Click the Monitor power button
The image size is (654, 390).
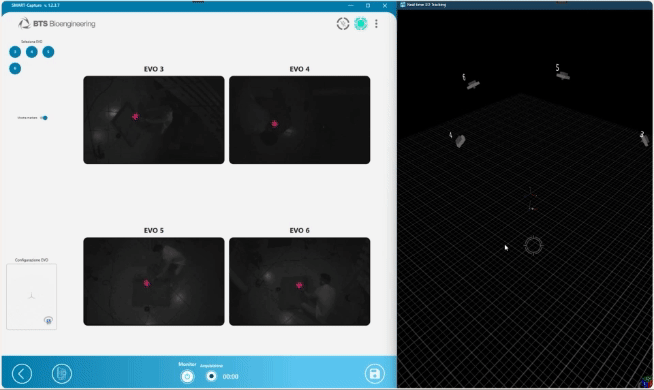[x=187, y=377]
